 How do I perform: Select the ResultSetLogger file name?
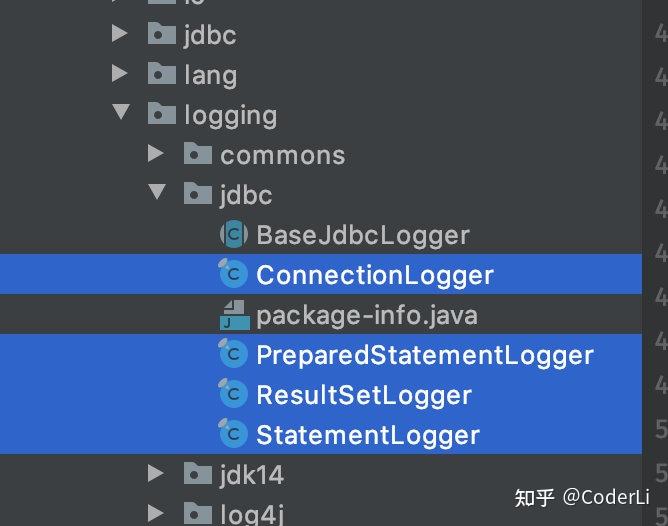364,395
